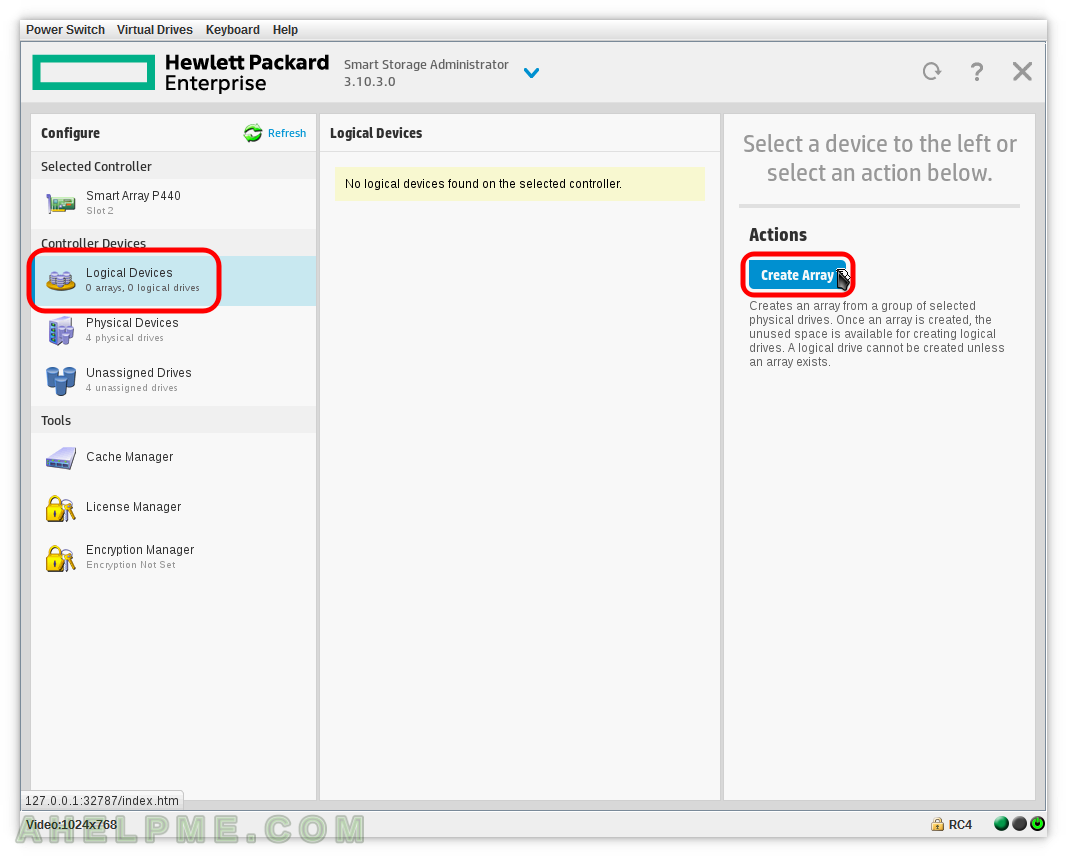Click the Logical Devices panel heading

pos(376,133)
